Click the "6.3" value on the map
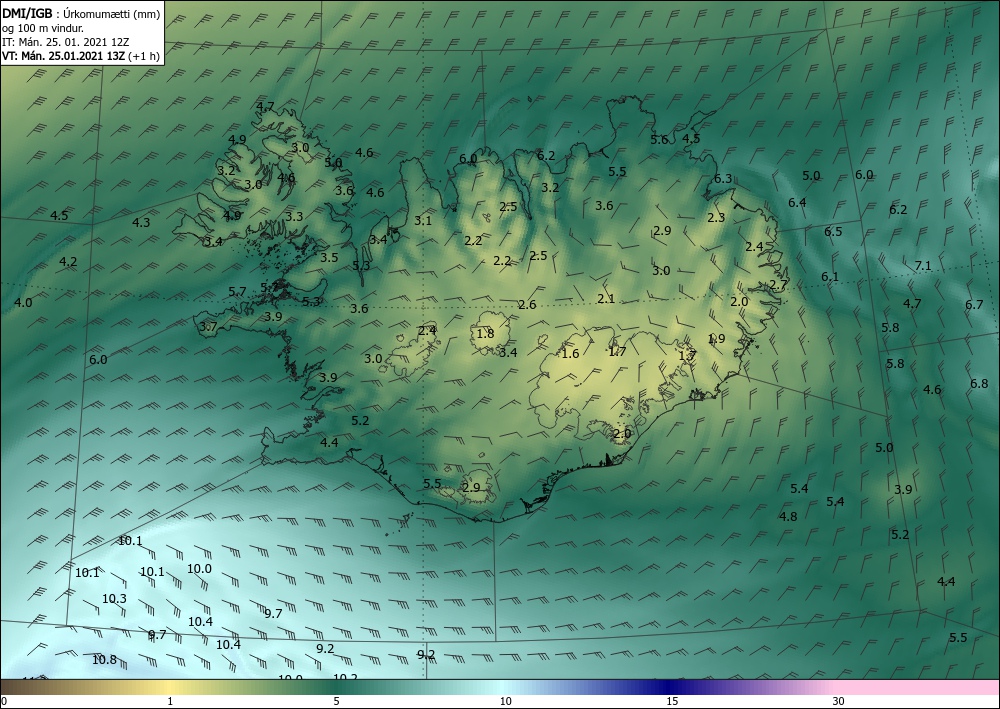Image resolution: width=1000 pixels, height=709 pixels. coord(723,179)
